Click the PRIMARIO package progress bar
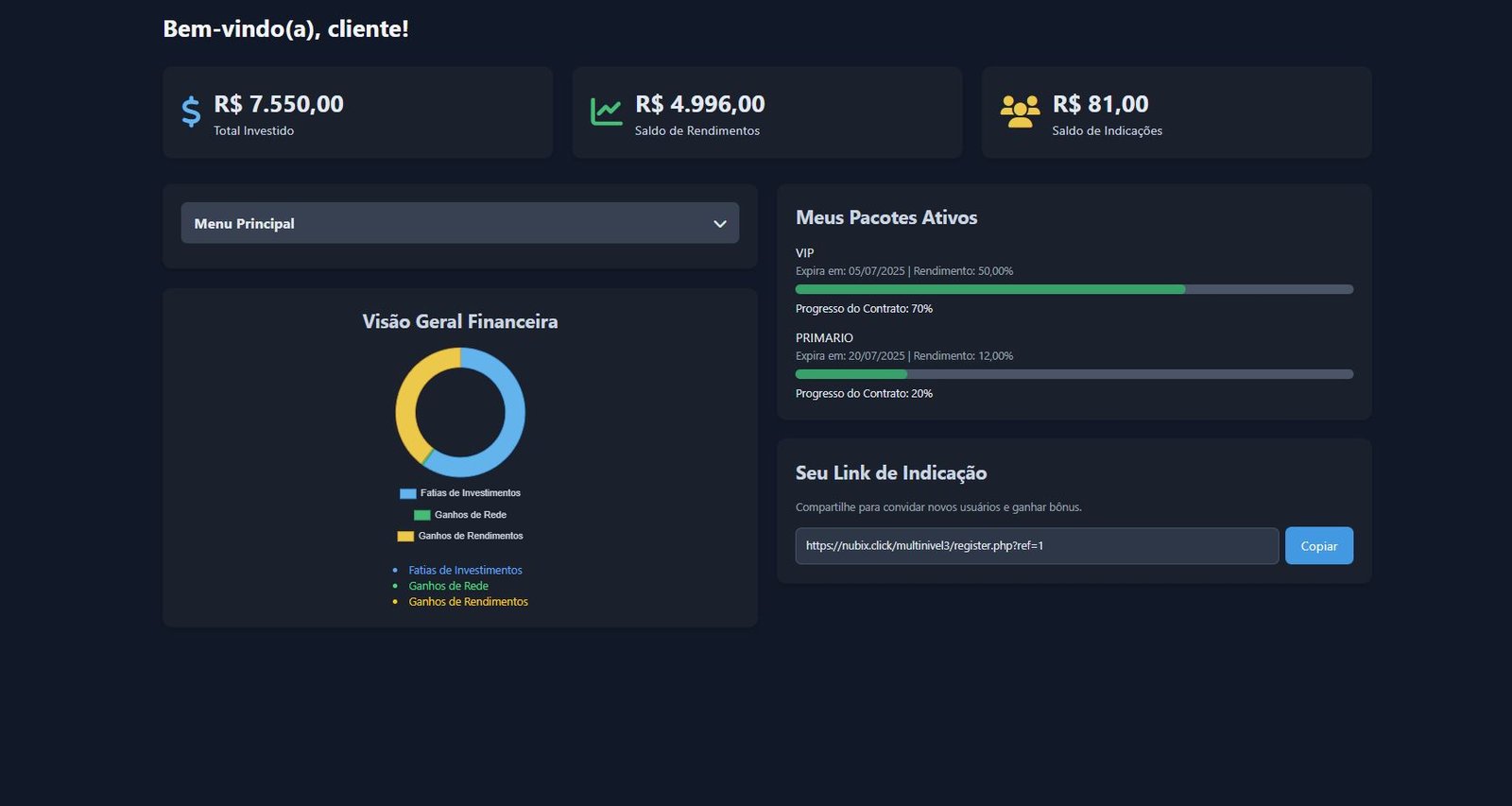1512x806 pixels. point(1074,374)
